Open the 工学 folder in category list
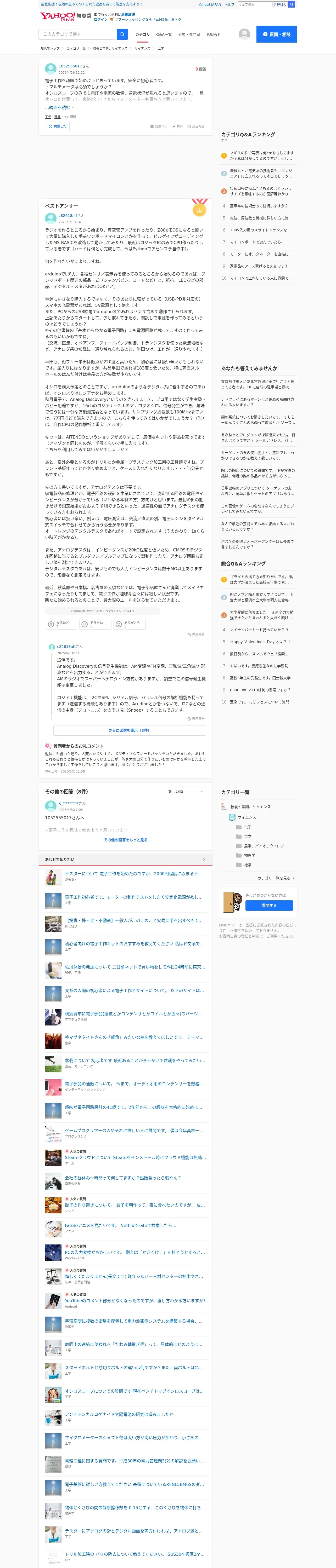Viewport: 336px width, 1568px height. pos(239,836)
